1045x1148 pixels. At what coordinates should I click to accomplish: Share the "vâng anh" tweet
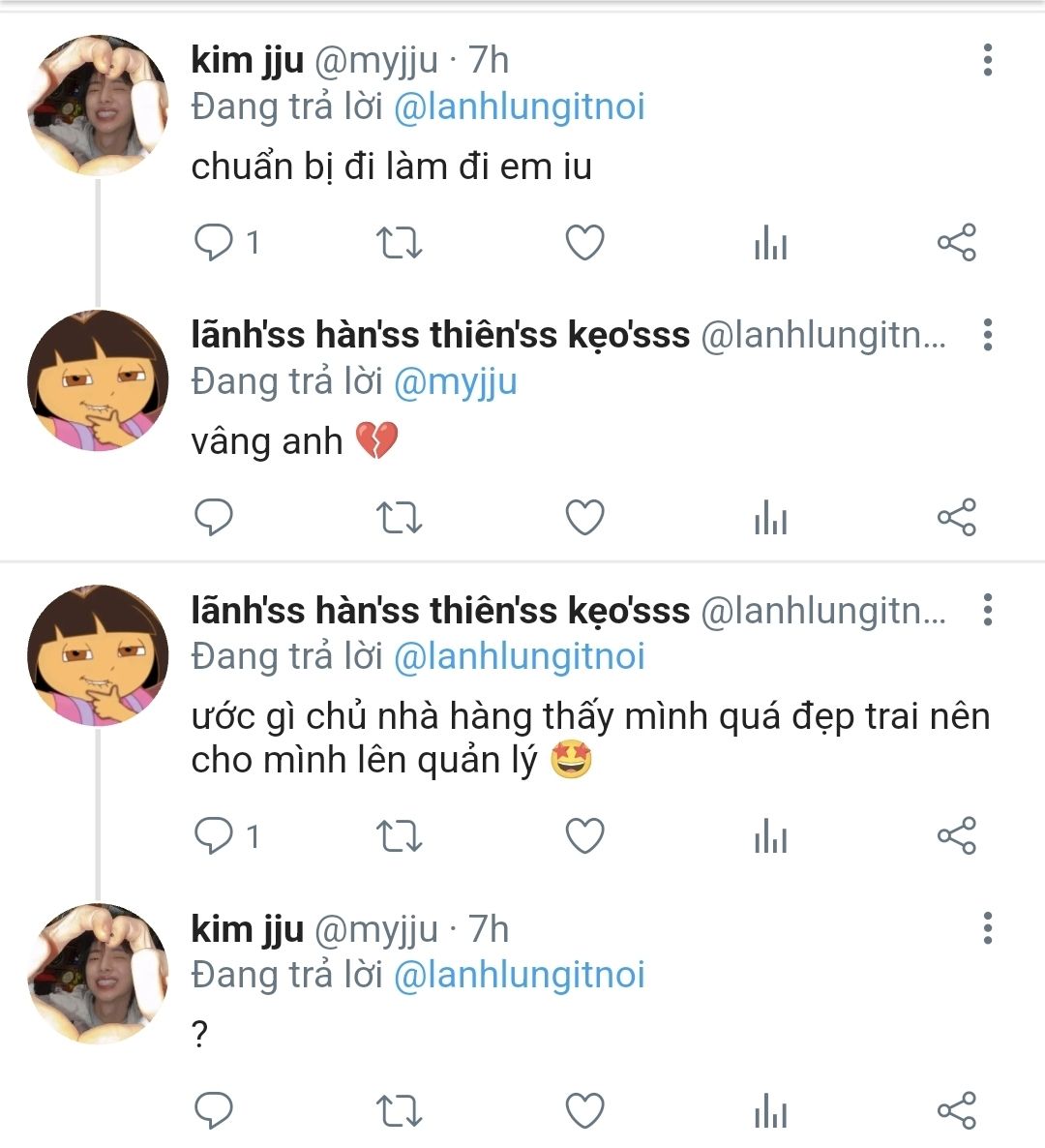(x=957, y=518)
